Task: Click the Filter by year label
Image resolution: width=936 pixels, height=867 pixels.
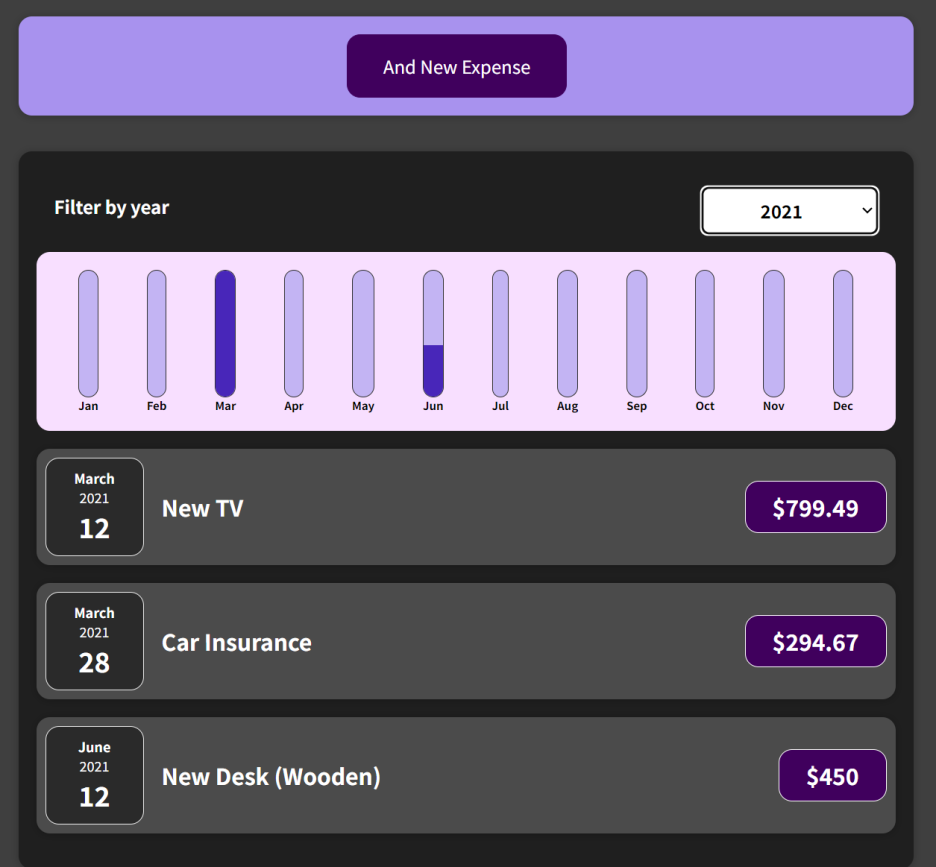Action: coord(112,208)
